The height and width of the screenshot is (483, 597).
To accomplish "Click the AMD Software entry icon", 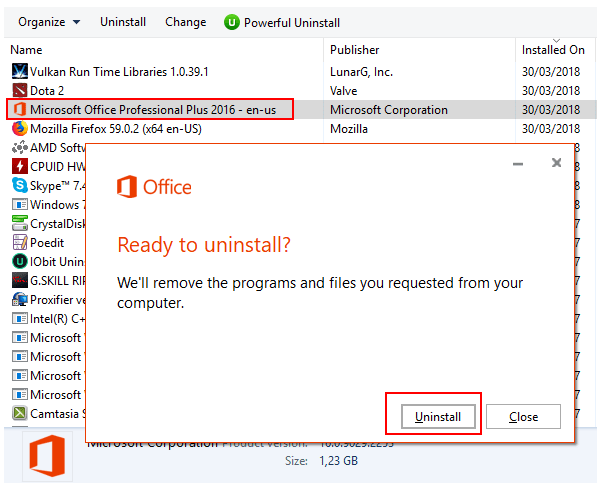I will tap(19, 147).
